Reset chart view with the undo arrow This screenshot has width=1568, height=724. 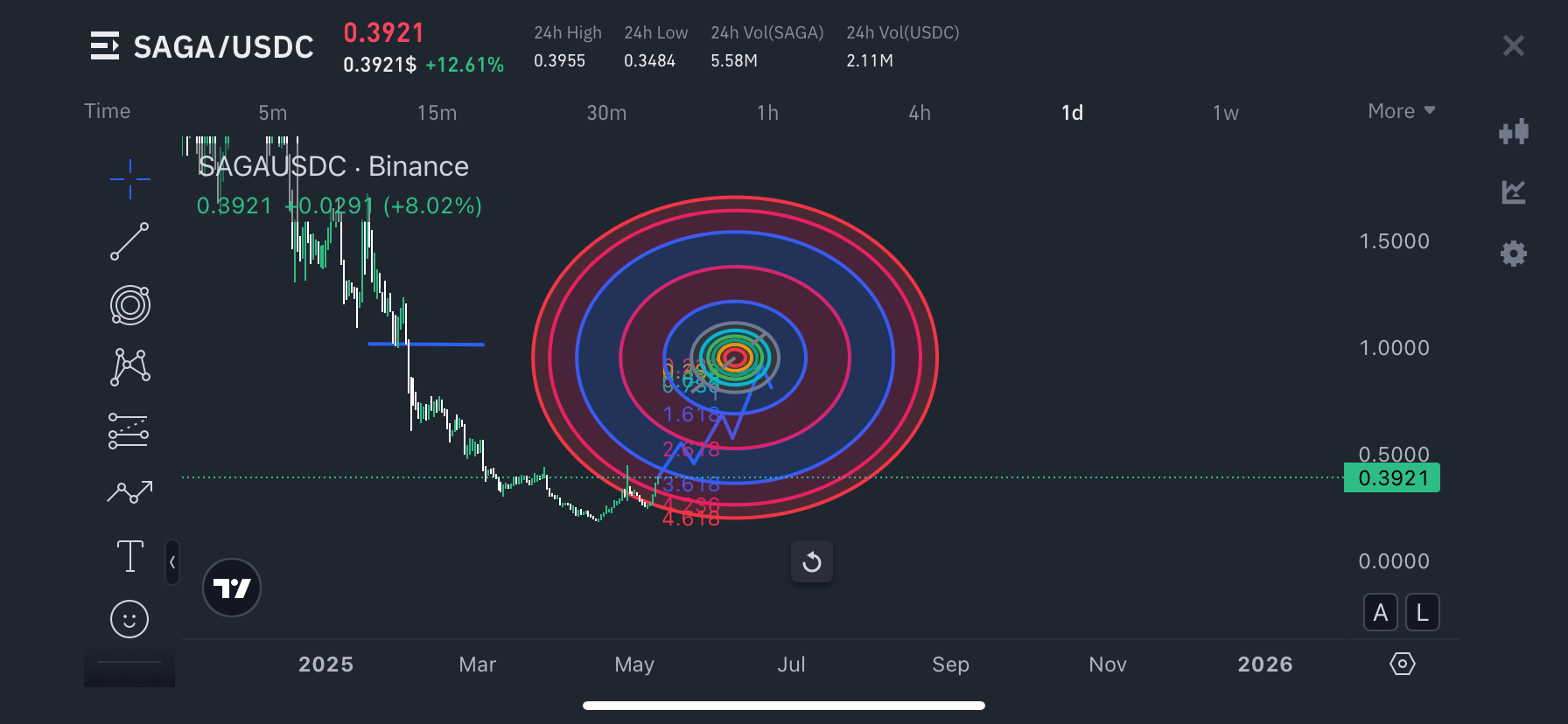click(812, 561)
